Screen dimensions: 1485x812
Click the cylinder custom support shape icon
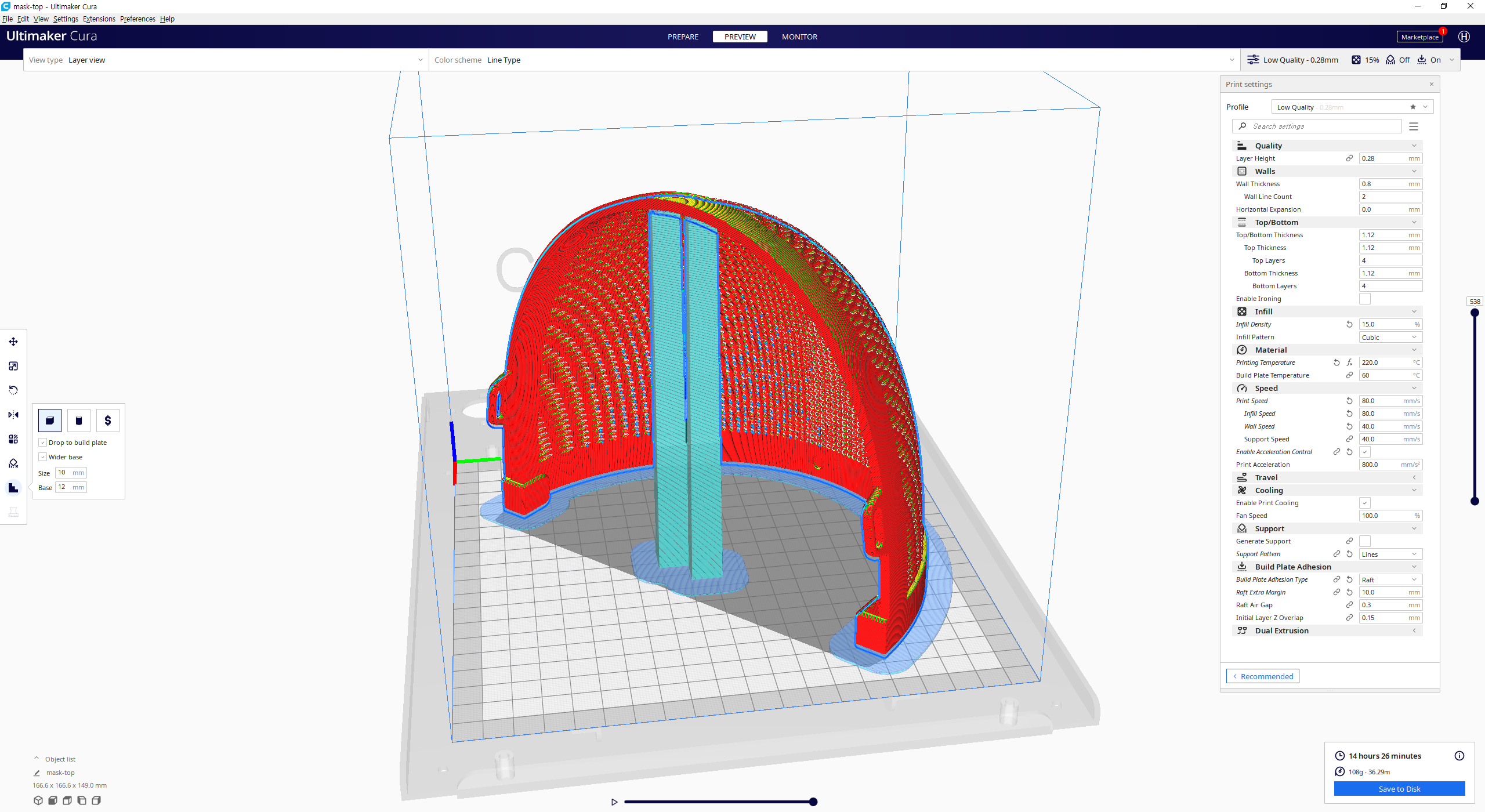point(79,420)
